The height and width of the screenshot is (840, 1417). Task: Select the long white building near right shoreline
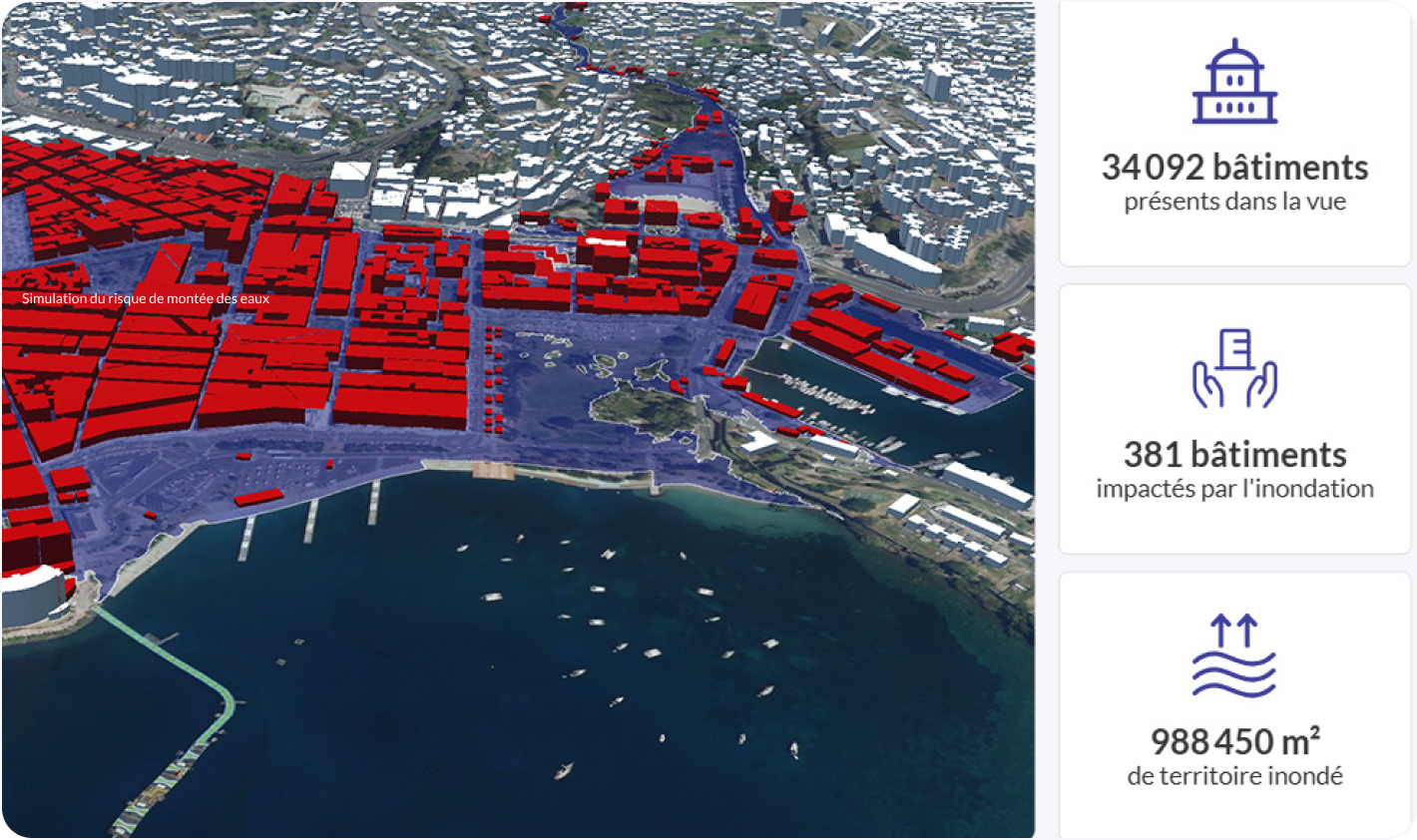(x=986, y=484)
